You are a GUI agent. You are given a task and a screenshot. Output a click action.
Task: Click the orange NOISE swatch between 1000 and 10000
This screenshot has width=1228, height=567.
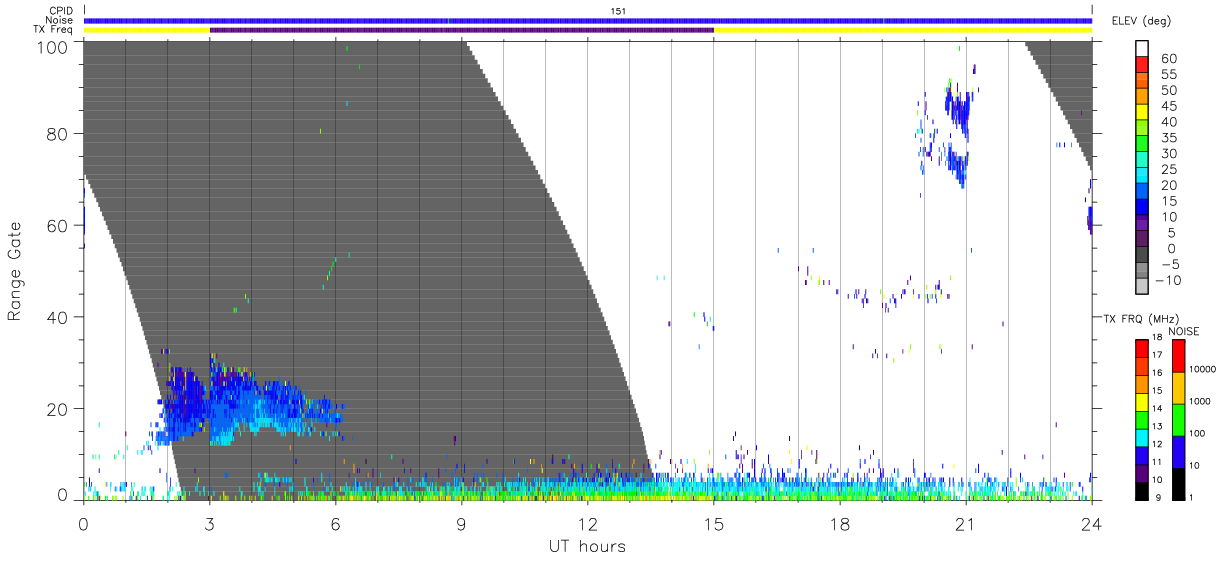tap(1177, 387)
